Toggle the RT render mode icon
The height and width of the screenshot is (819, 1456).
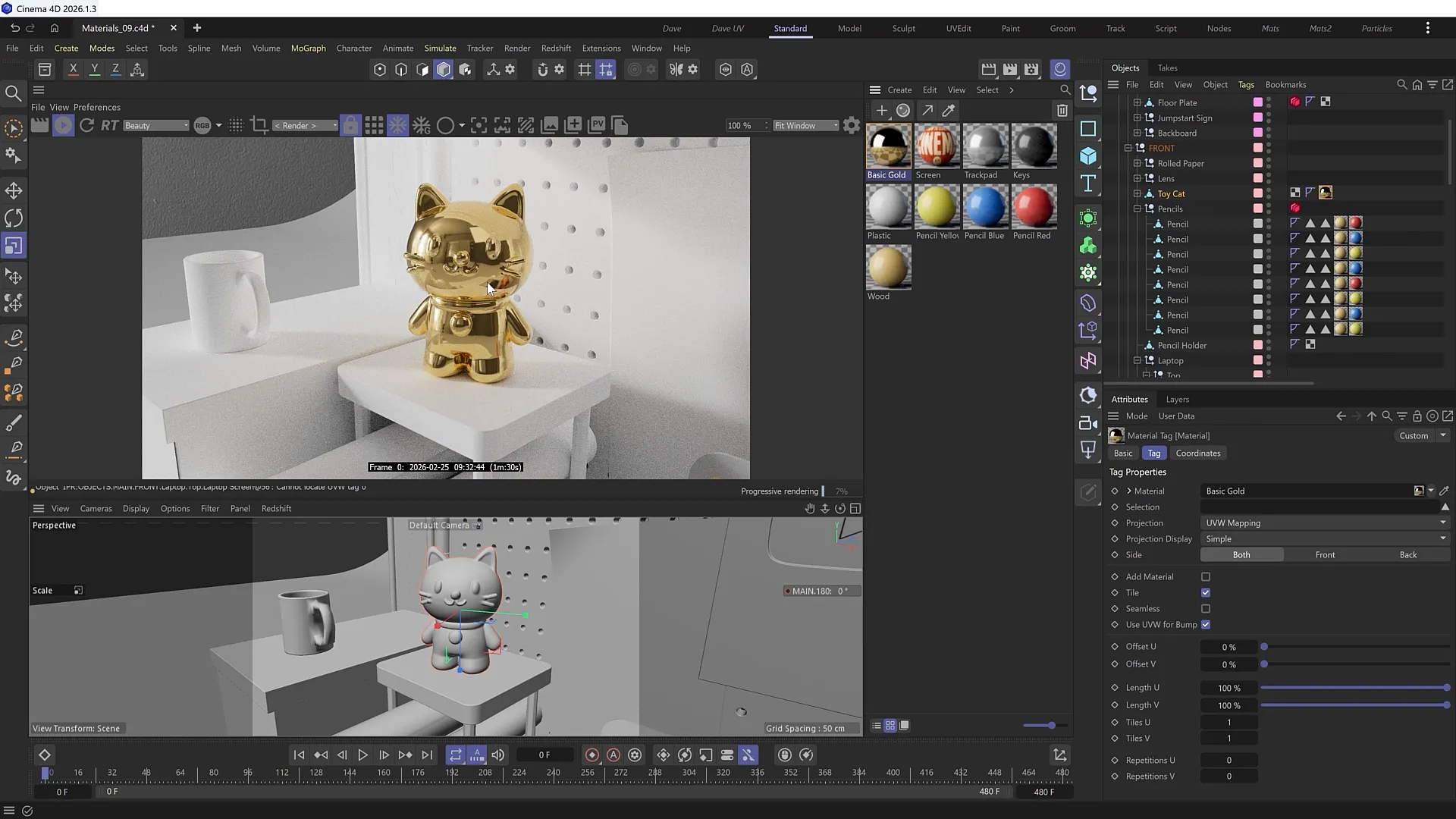click(110, 126)
